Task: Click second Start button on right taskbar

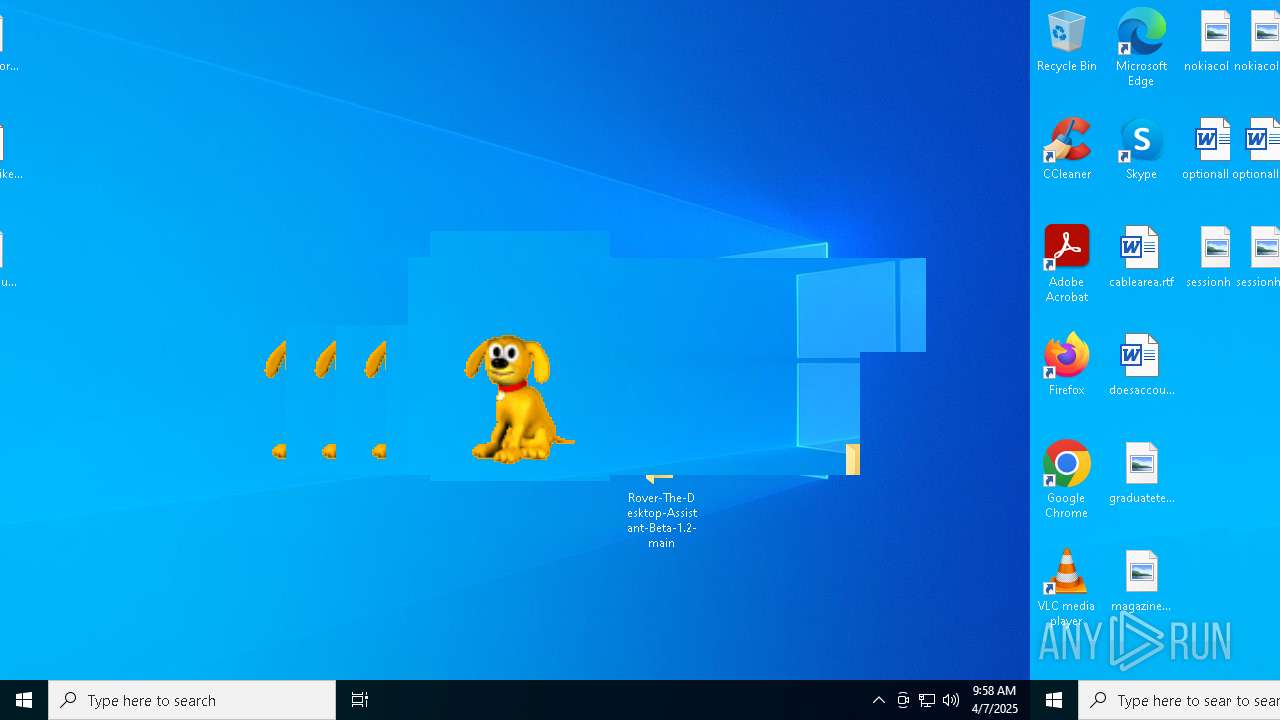Action: [1054, 700]
